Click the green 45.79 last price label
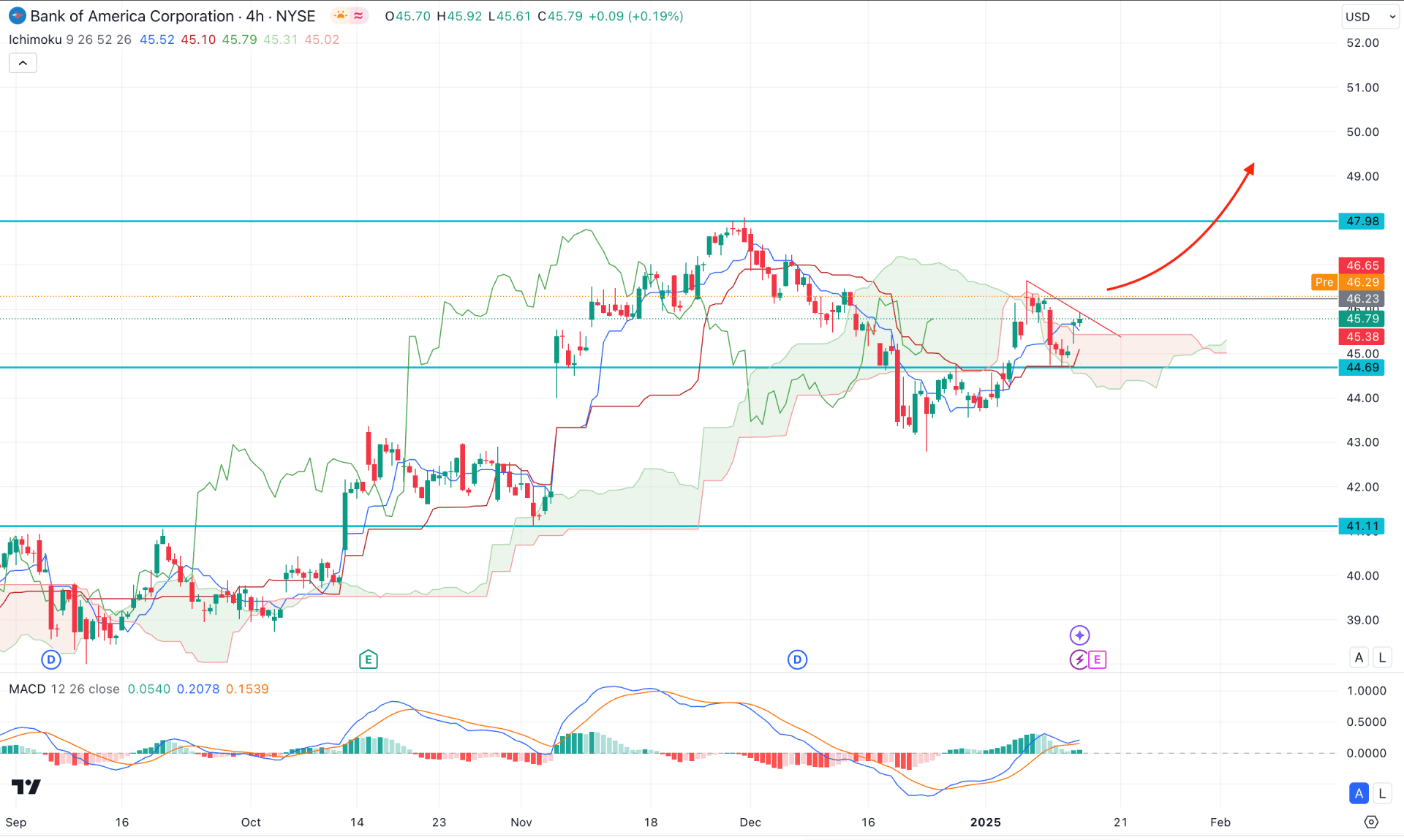1404x840 pixels. pos(1362,319)
